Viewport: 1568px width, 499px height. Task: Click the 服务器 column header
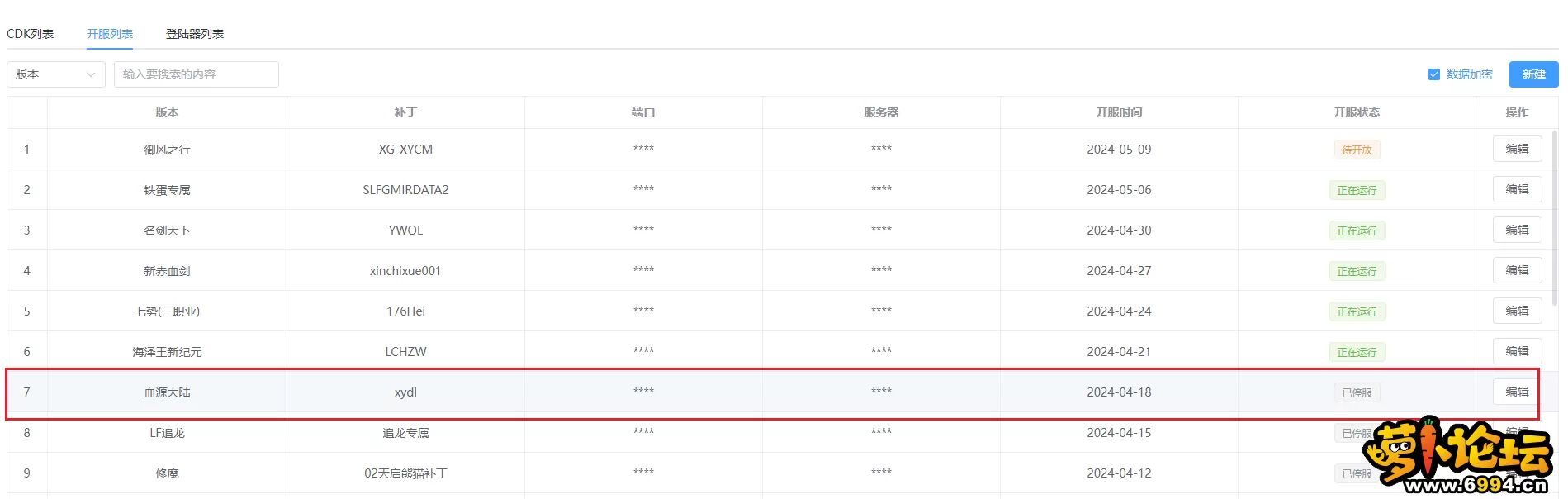881,112
